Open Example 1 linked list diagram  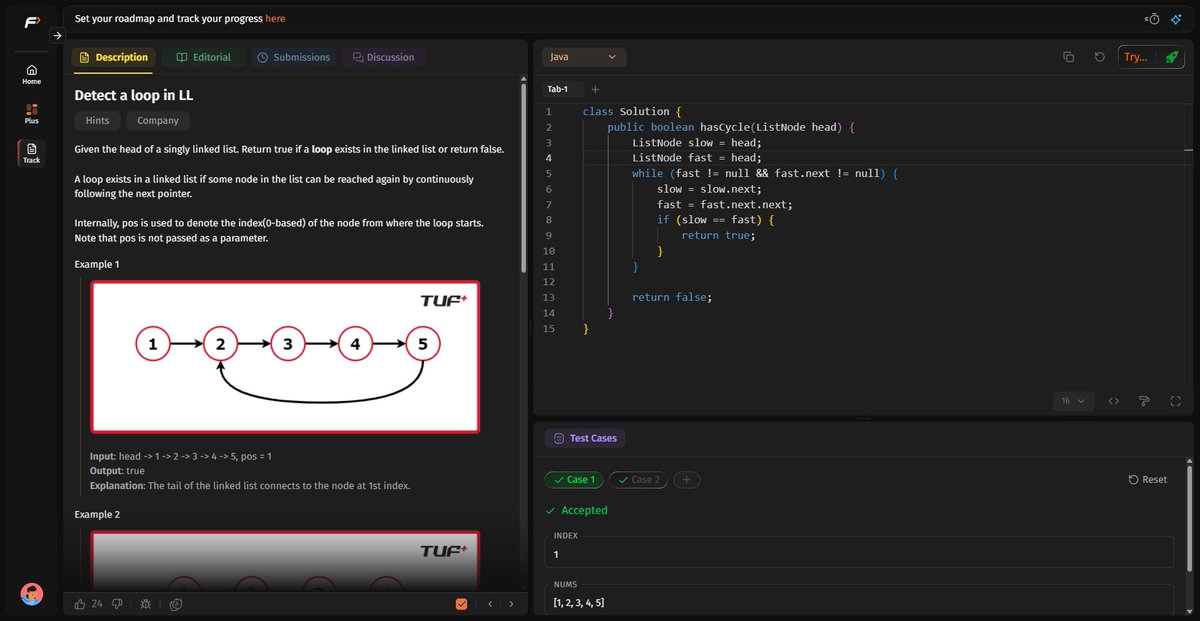(x=285, y=357)
